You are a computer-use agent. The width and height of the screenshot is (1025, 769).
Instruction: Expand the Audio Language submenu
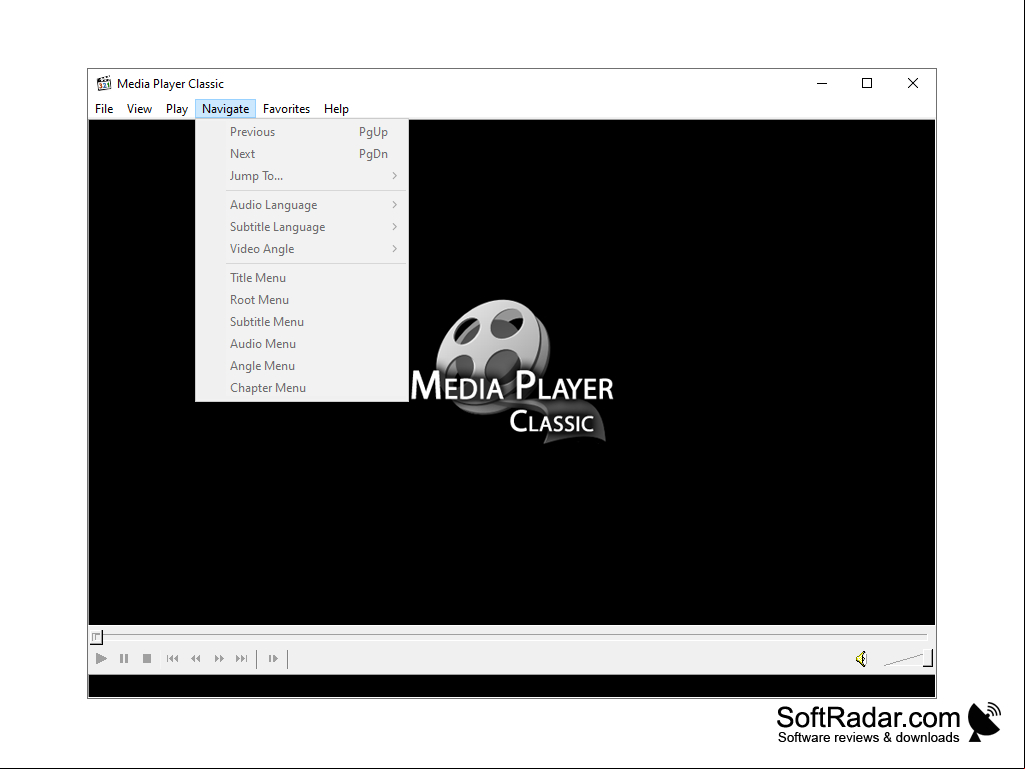[302, 205]
